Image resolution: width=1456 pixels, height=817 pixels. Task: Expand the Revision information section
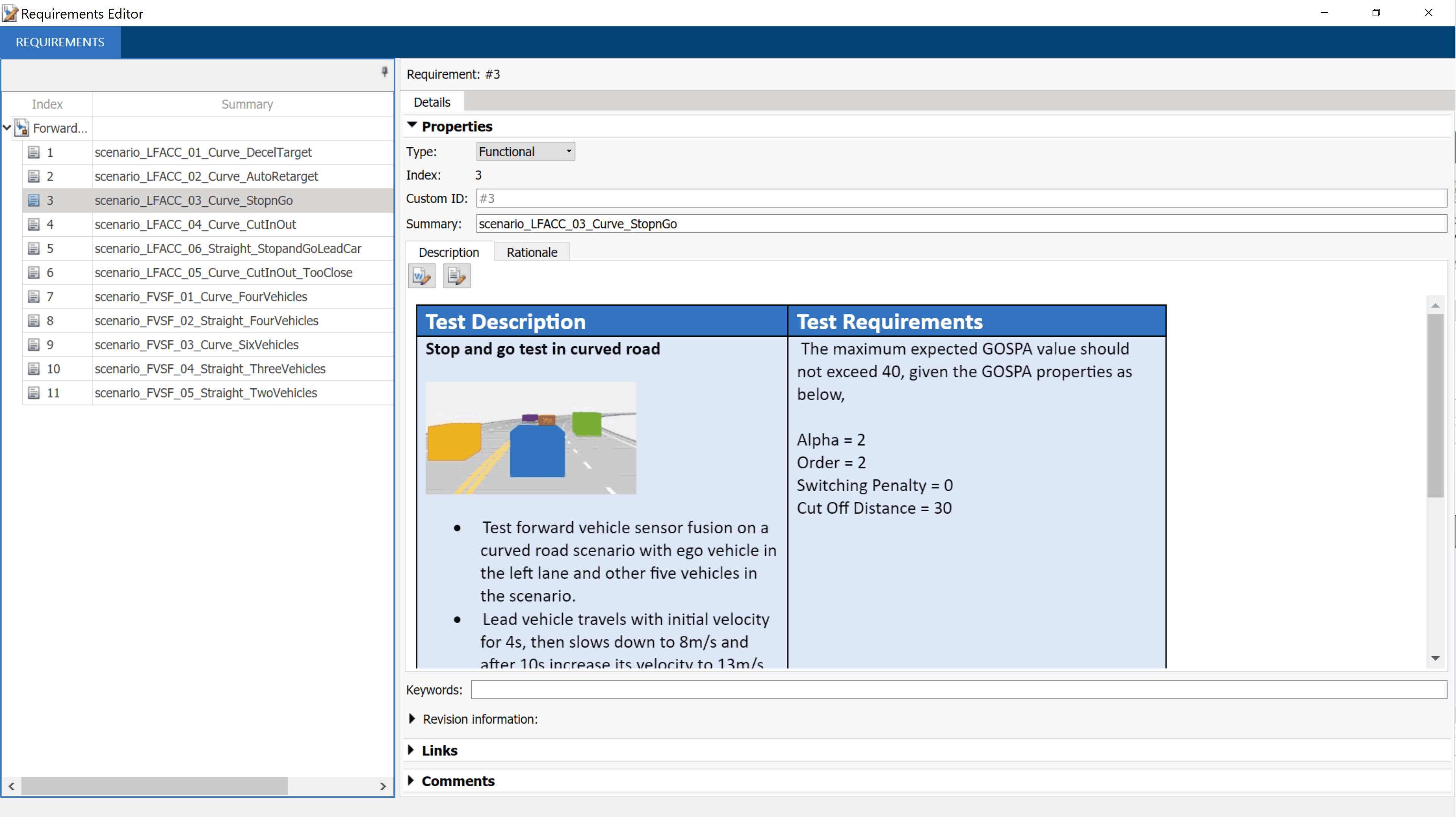coord(412,719)
